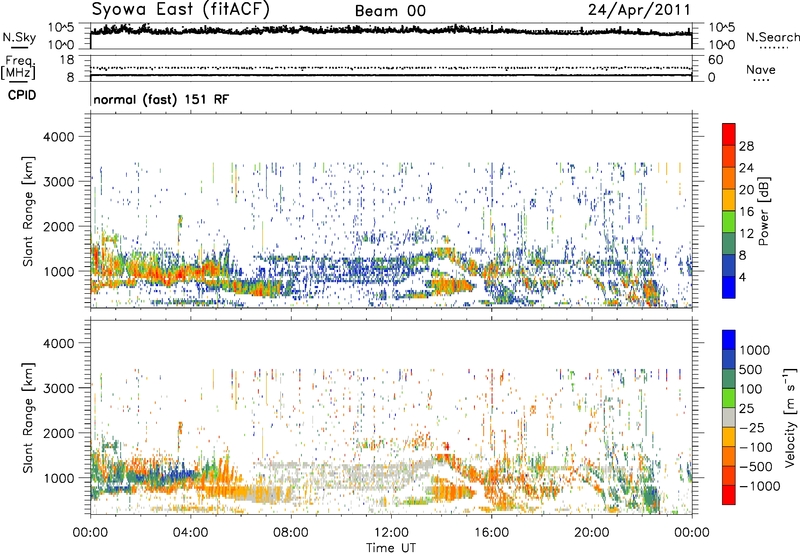Click the 'Beam 00' label
Viewport: 800px width, 554px height.
tap(390, 11)
